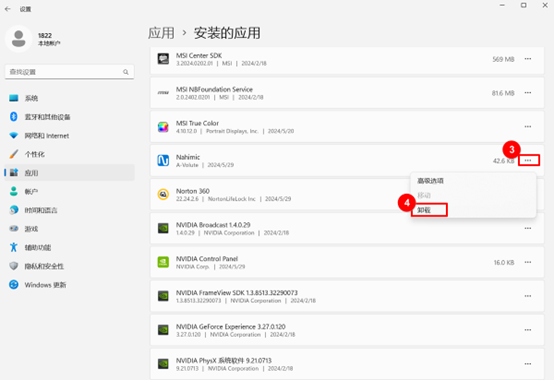Click the MSI Center SDK app icon
Viewport: 554px width, 380px height.
(x=163, y=59)
